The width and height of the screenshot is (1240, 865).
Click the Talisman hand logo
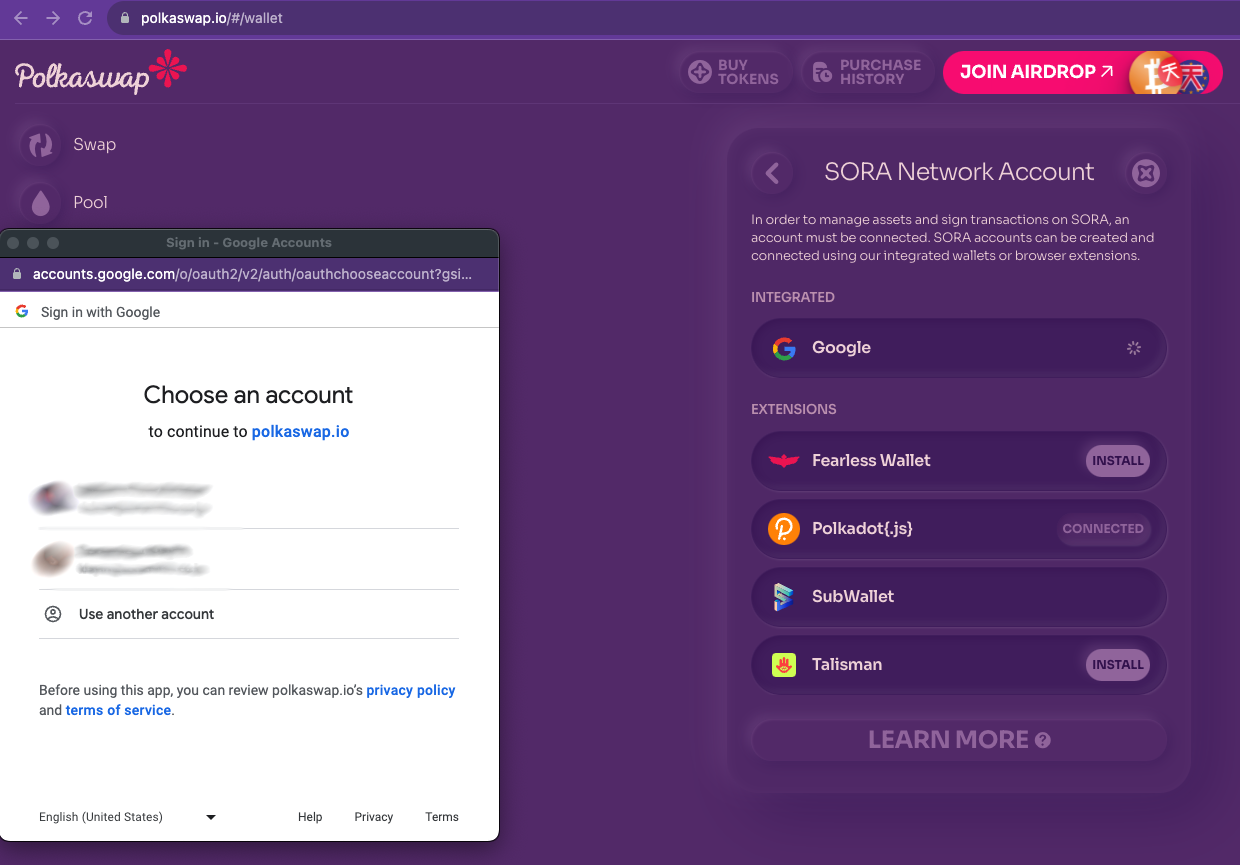click(x=784, y=665)
